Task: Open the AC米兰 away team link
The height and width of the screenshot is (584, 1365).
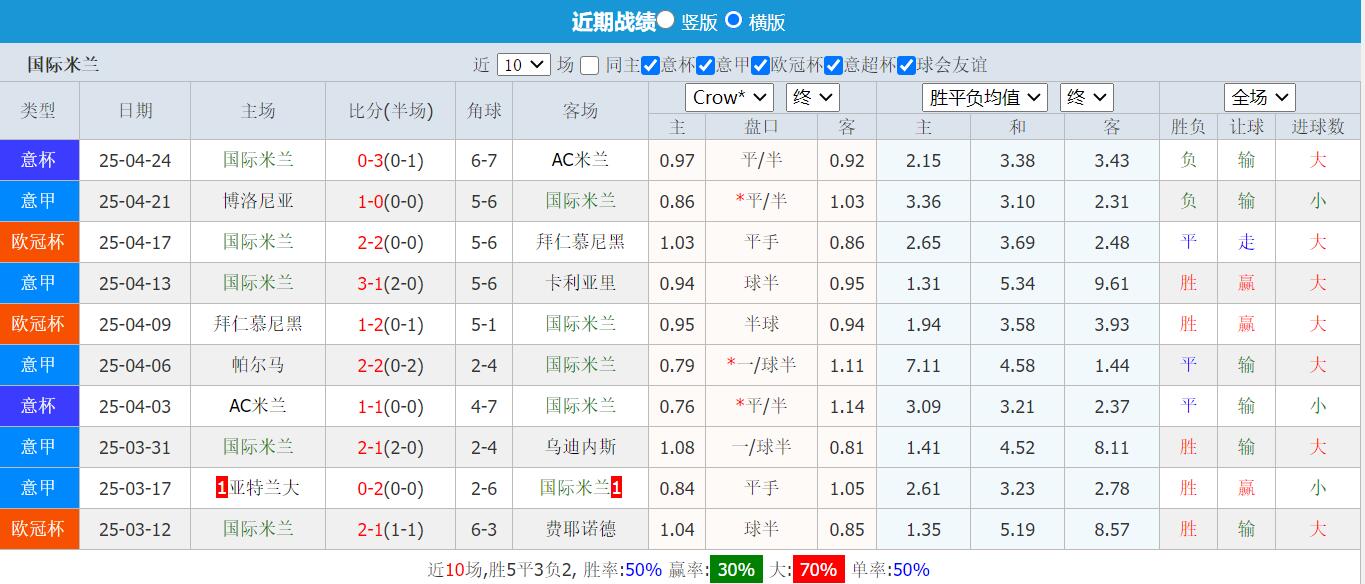Action: point(579,160)
